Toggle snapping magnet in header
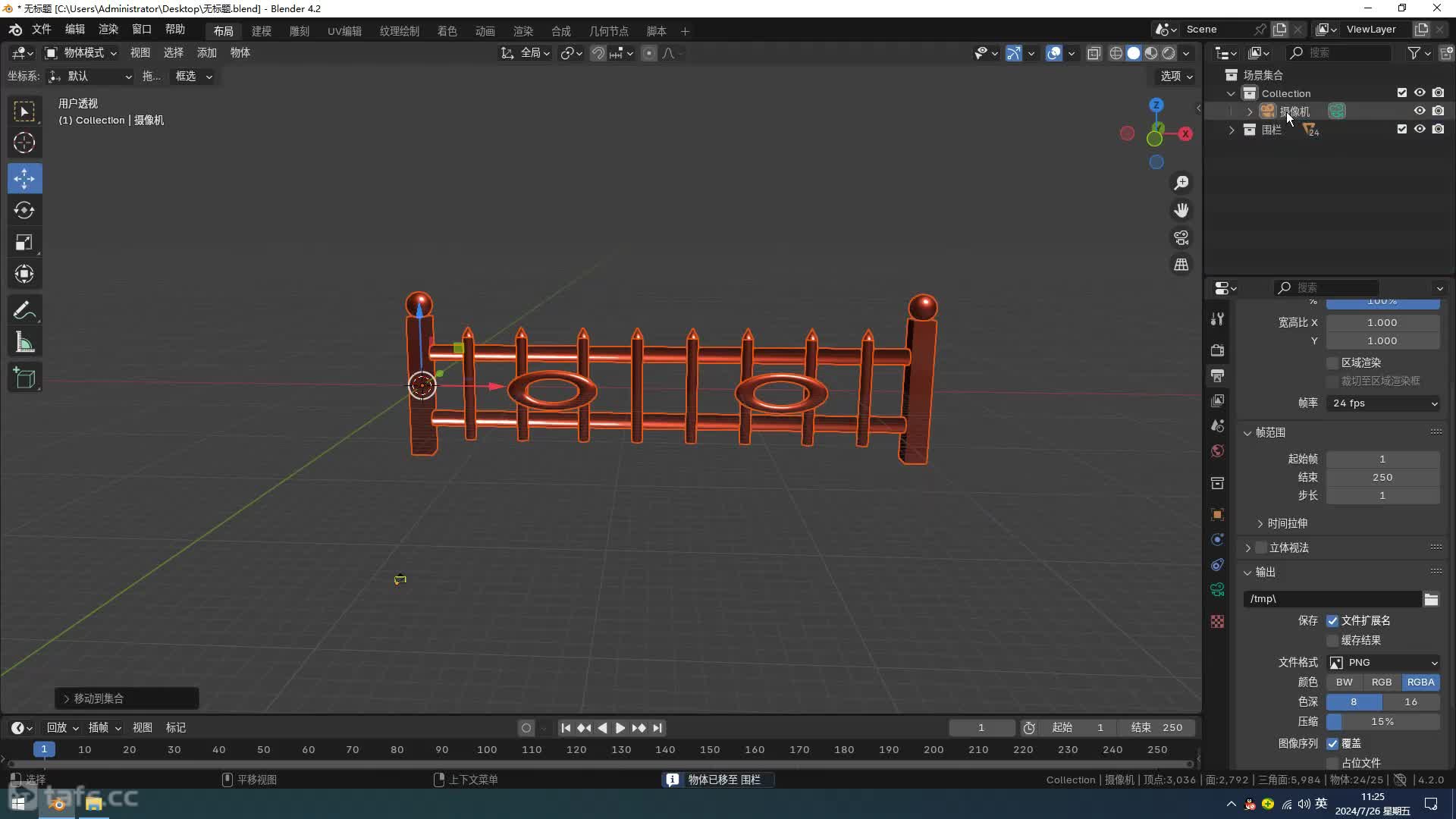Image resolution: width=1456 pixels, height=819 pixels. [598, 53]
